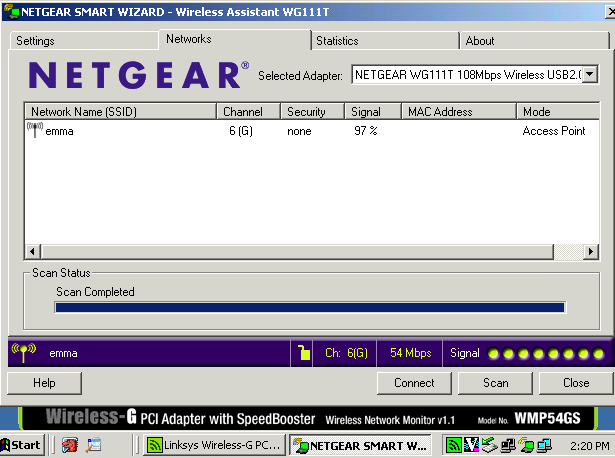The width and height of the screenshot is (615, 458).
Task: Click the Linksys Wireless Network Monitor banner
Action: coord(308,418)
